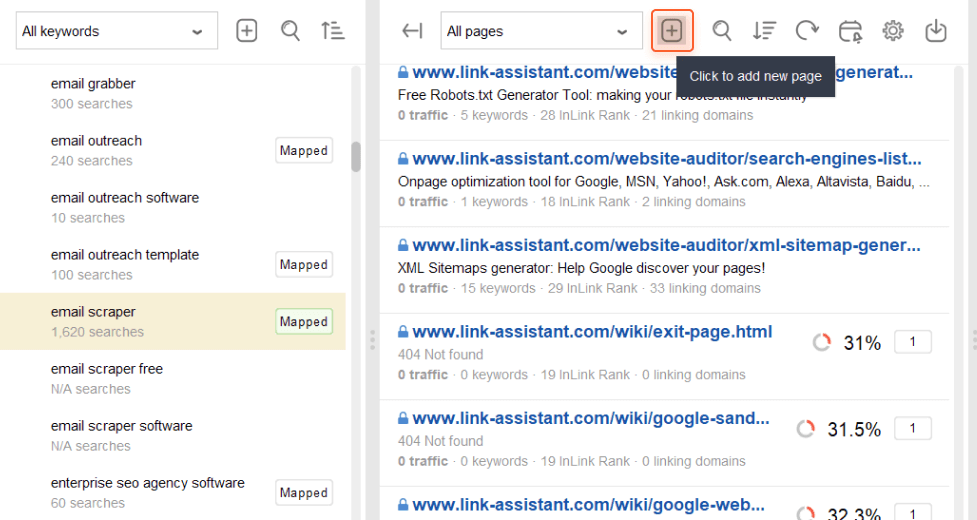Click the keywords list vertical scrollbar
Screen dimensions: 977x520
coord(356,157)
